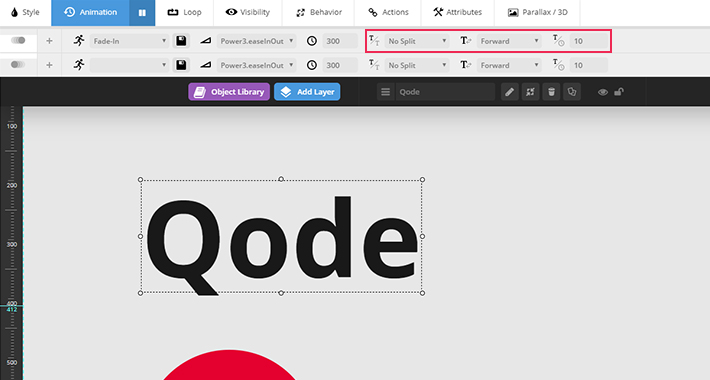Screen dimensions: 710x380
Task: Open the Fade-In animation dropdown
Action: click(x=130, y=41)
